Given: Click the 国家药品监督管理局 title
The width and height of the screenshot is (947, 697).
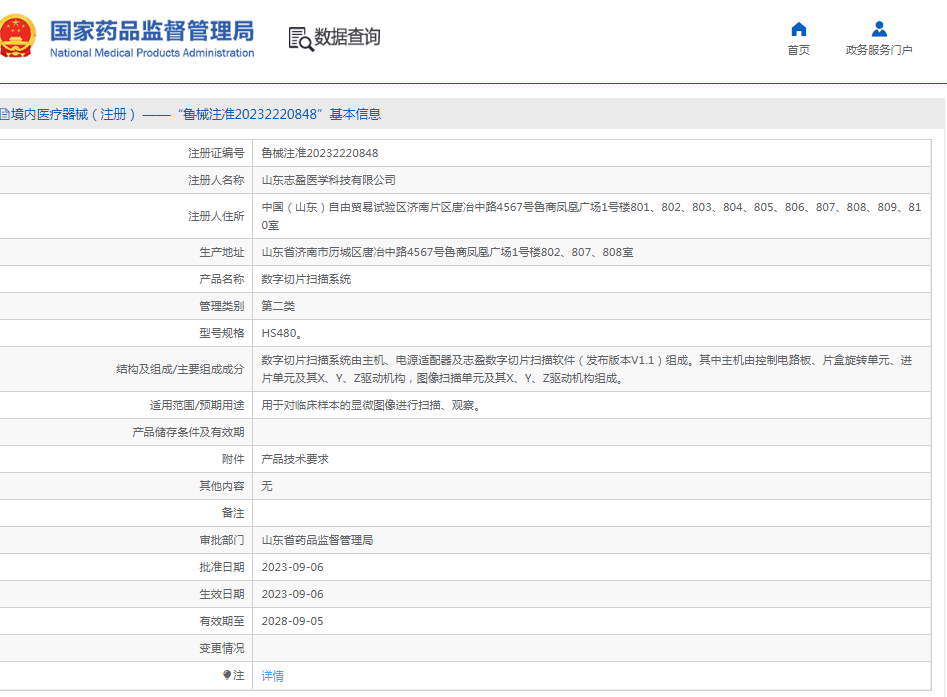Looking at the screenshot, I should [x=152, y=31].
